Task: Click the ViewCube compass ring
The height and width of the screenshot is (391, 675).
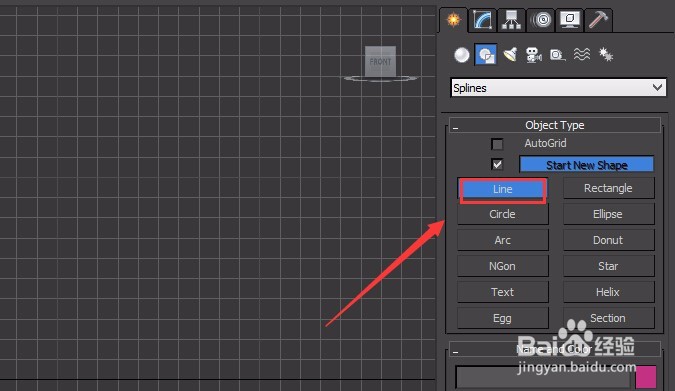Action: tap(381, 78)
